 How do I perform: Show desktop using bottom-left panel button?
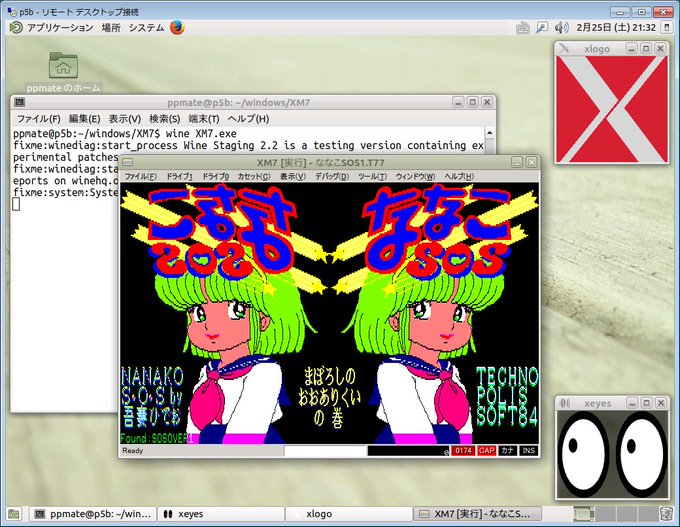coord(14,514)
